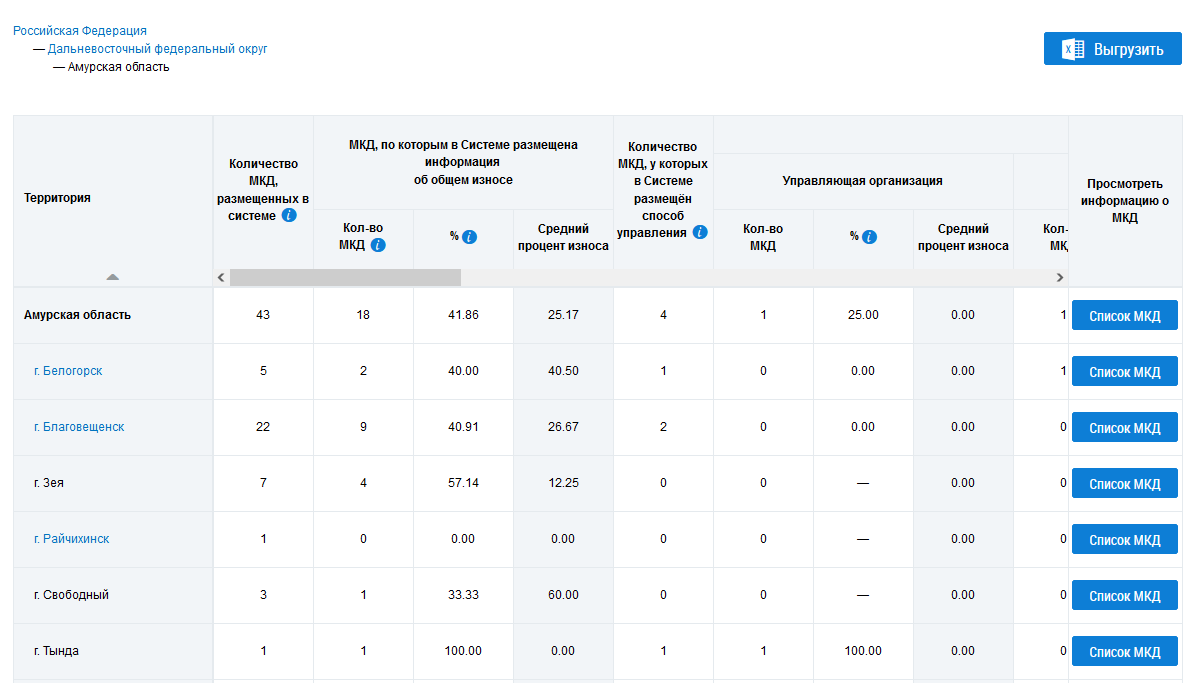Click Excel icon on the Выгрузить button
The height and width of the screenshot is (683, 1193).
[x=1073, y=49]
